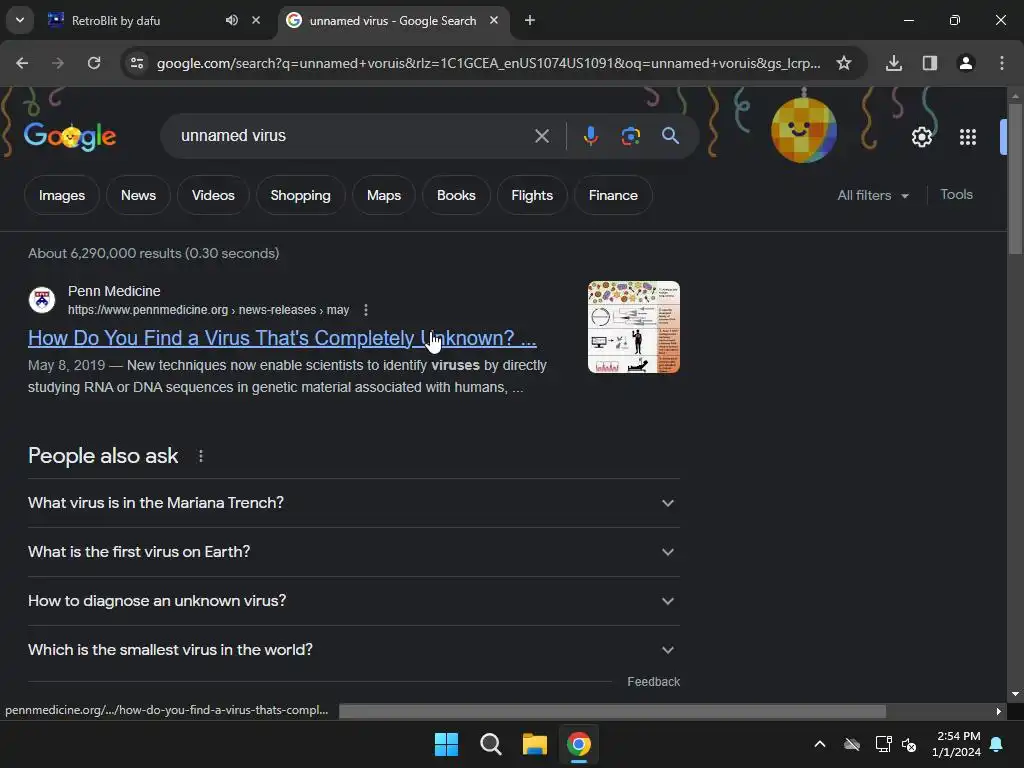
Task: Show hidden system tray icons
Action: pos(820,744)
